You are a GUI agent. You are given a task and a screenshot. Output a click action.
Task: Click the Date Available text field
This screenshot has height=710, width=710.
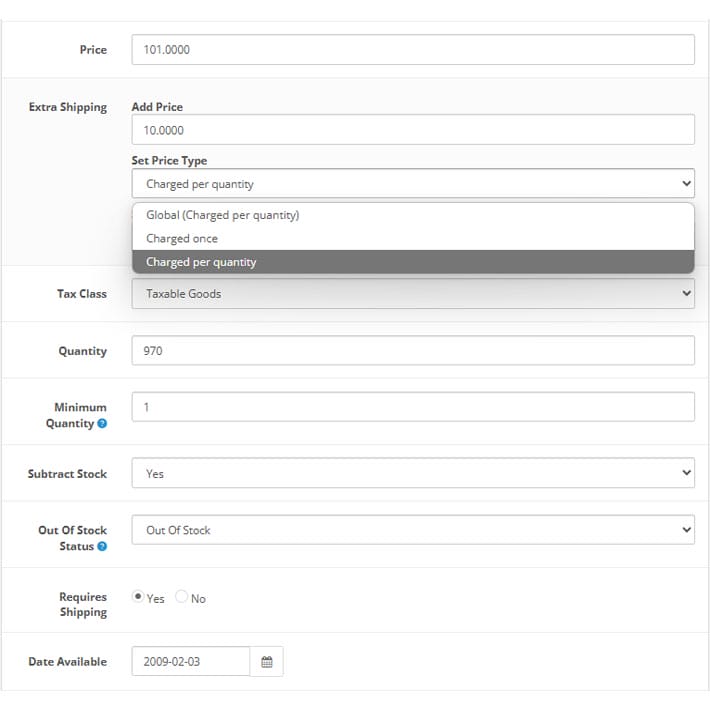[191, 661]
